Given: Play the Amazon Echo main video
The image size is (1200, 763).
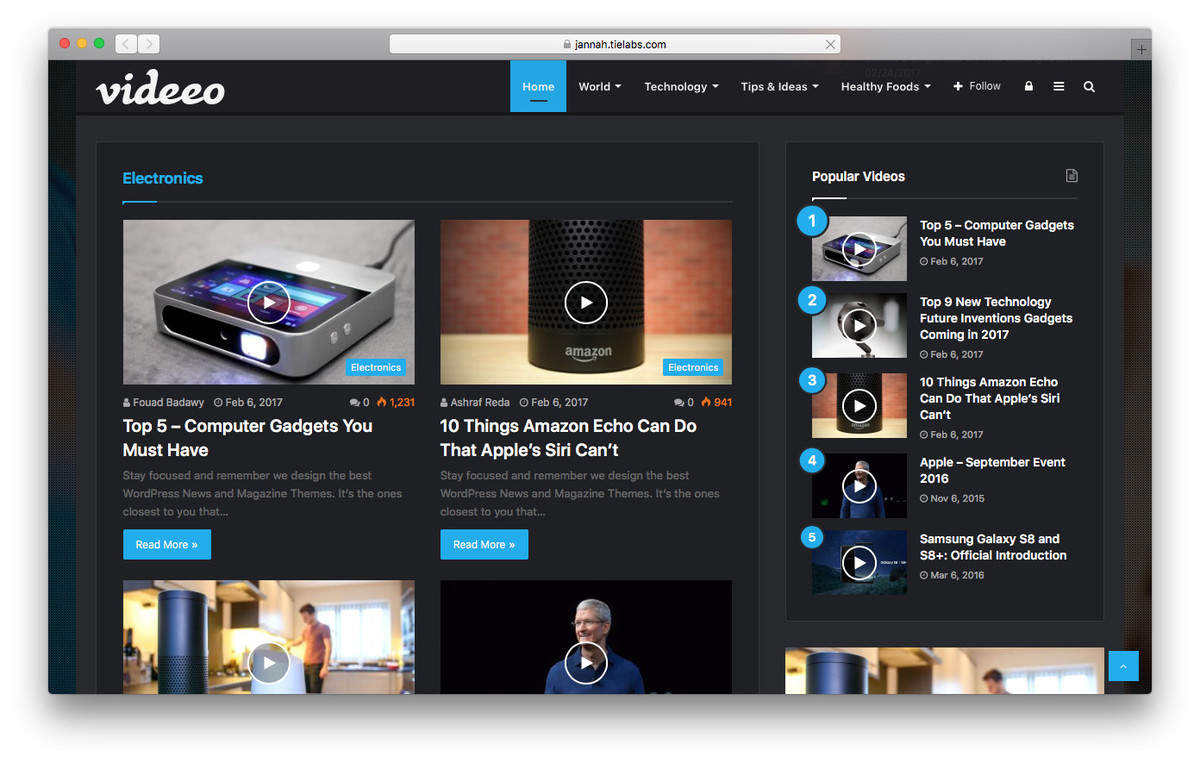Looking at the screenshot, I should [586, 302].
